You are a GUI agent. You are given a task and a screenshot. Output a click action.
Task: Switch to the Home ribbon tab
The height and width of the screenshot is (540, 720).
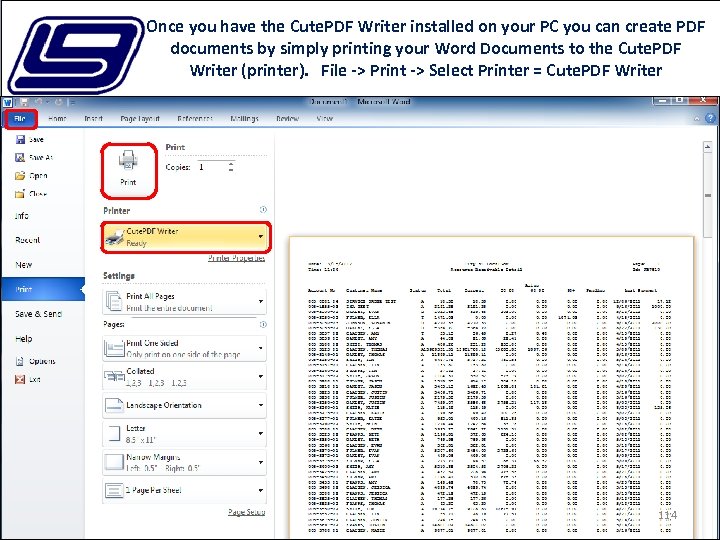[x=57, y=118]
